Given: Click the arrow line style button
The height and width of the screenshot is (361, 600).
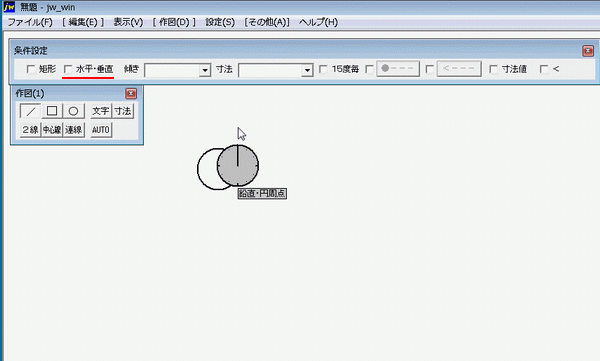Looking at the screenshot, I should (x=459, y=69).
